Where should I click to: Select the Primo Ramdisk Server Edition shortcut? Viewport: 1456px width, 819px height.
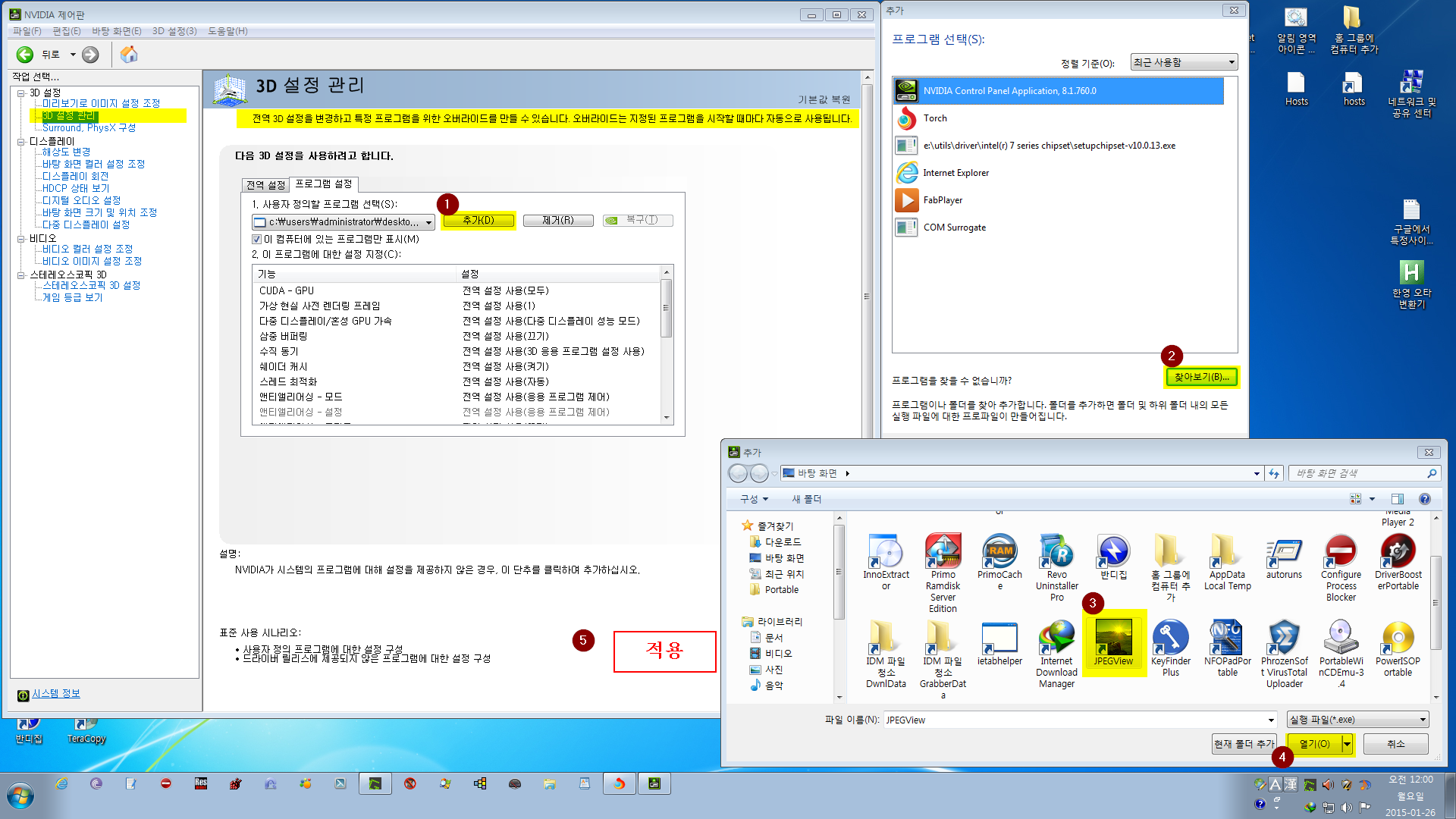point(943,573)
